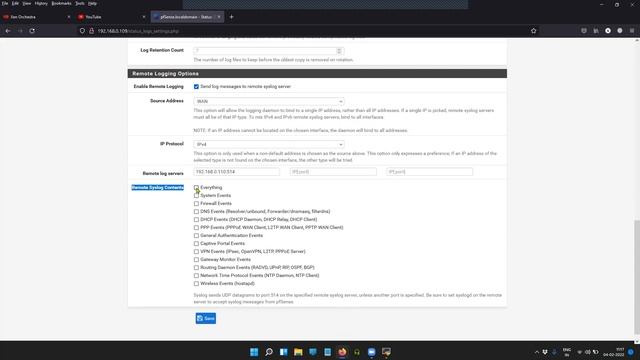Open a new tab with the plus icon
The width and height of the screenshot is (640, 360).
click(x=231, y=17)
